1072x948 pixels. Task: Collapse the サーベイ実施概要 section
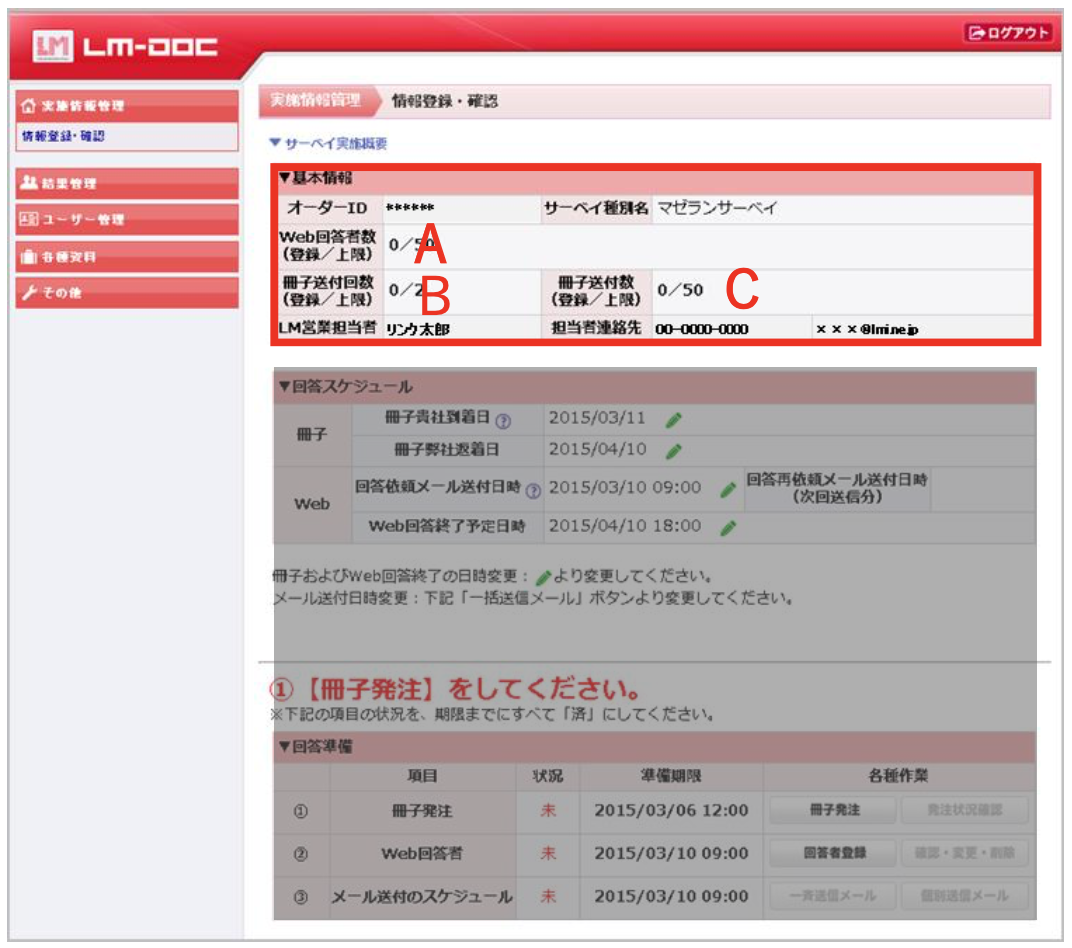coord(328,143)
